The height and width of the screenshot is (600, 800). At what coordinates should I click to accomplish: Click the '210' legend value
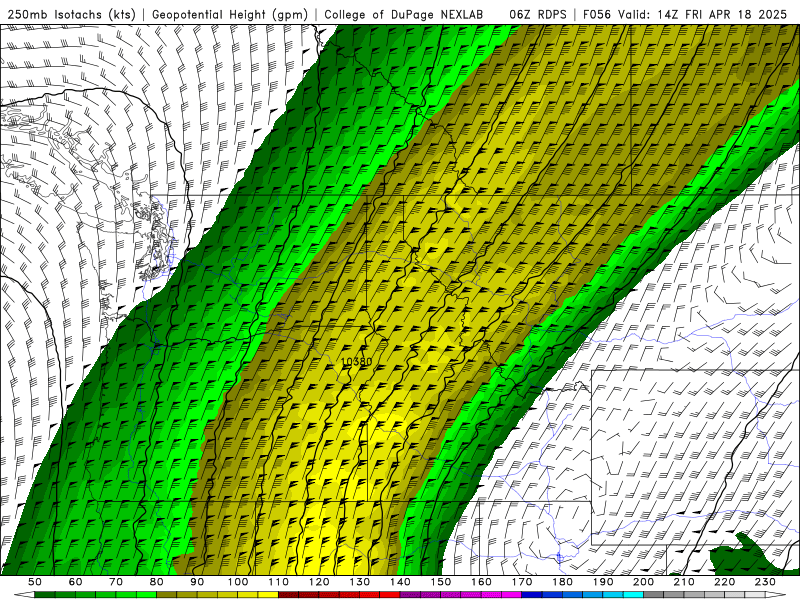click(x=685, y=582)
